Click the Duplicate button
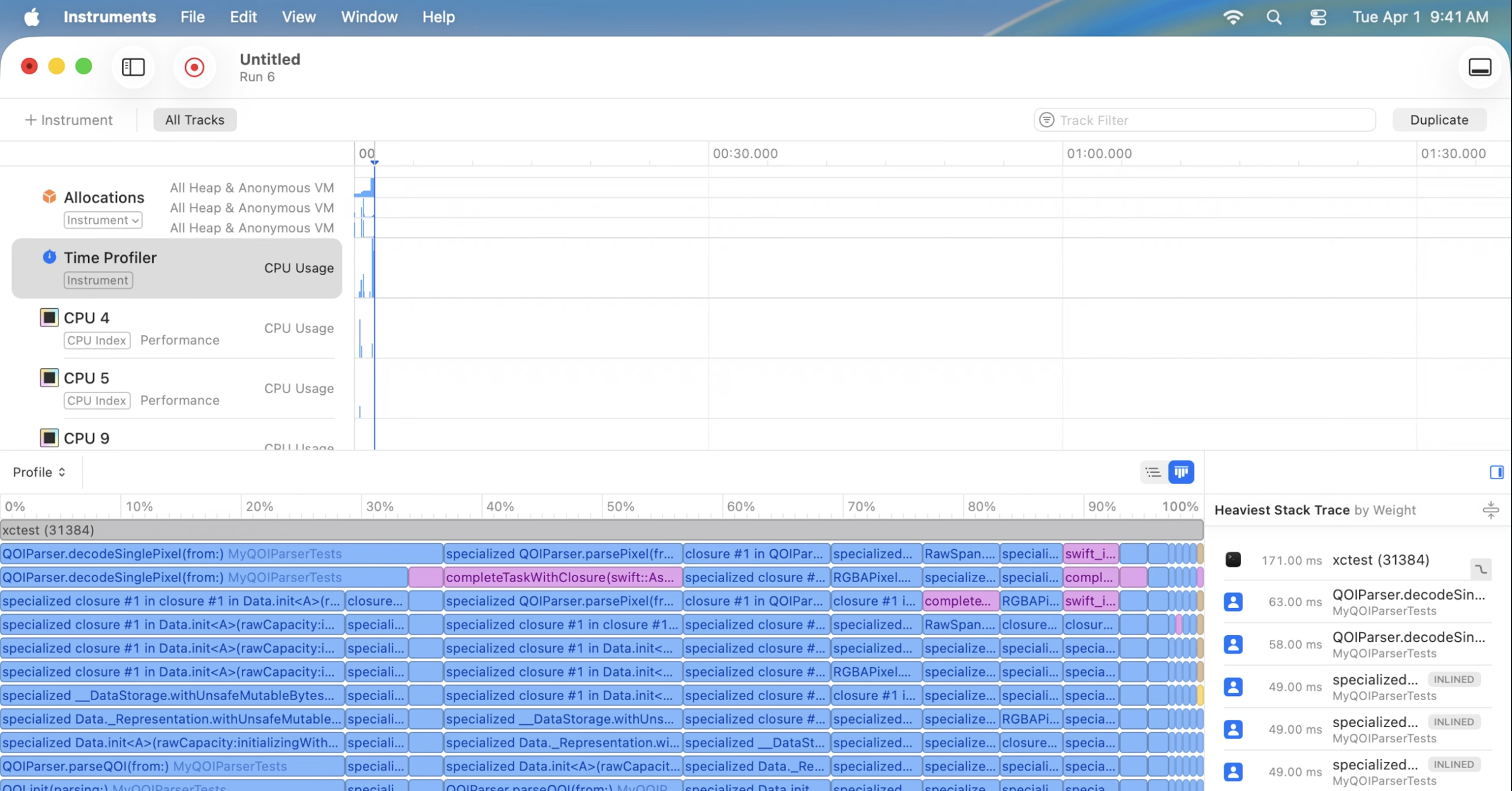This screenshot has height=791, width=1512. [x=1439, y=120]
